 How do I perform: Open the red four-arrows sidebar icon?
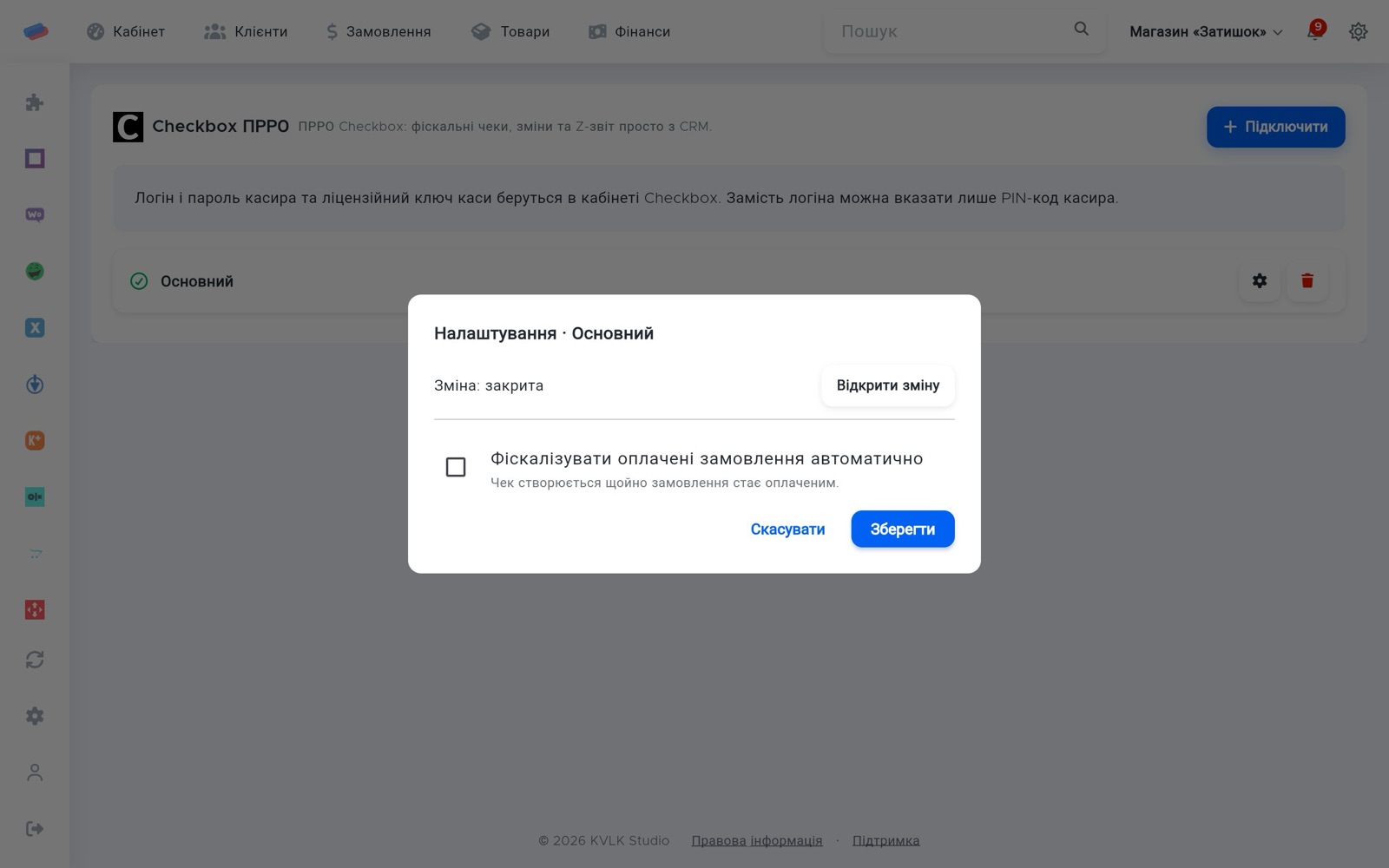pyautogui.click(x=35, y=610)
